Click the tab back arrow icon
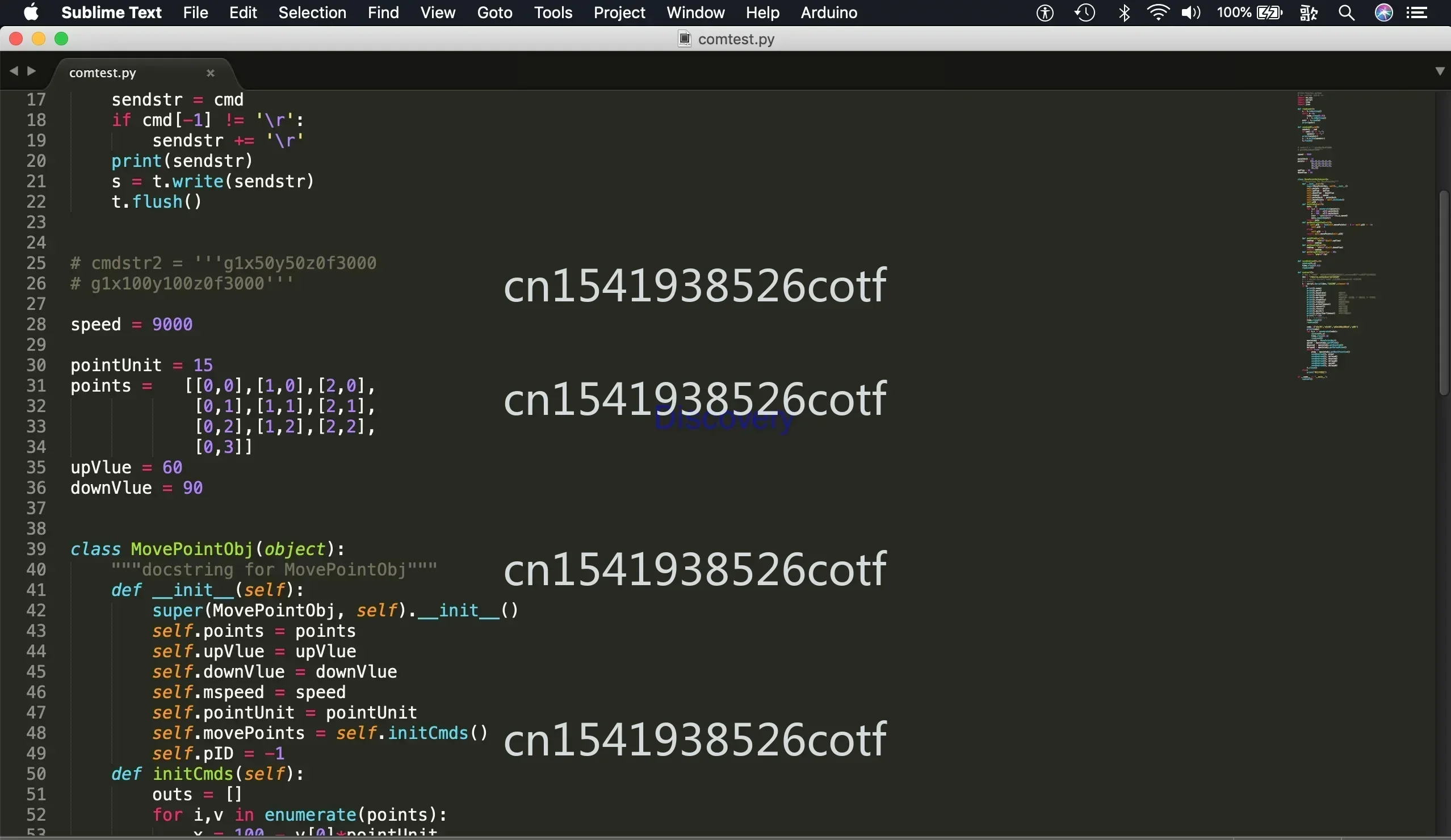This screenshot has height=840, width=1451. click(x=14, y=71)
